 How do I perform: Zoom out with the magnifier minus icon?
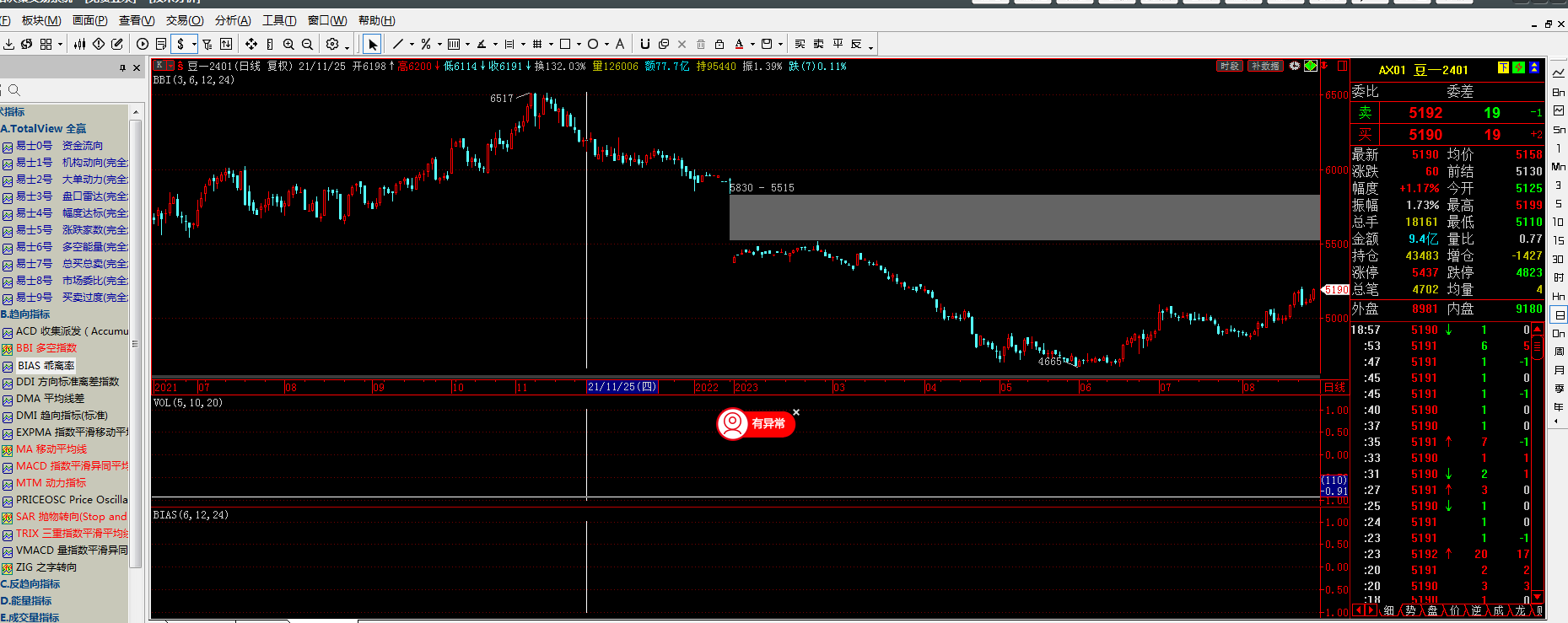(x=307, y=44)
